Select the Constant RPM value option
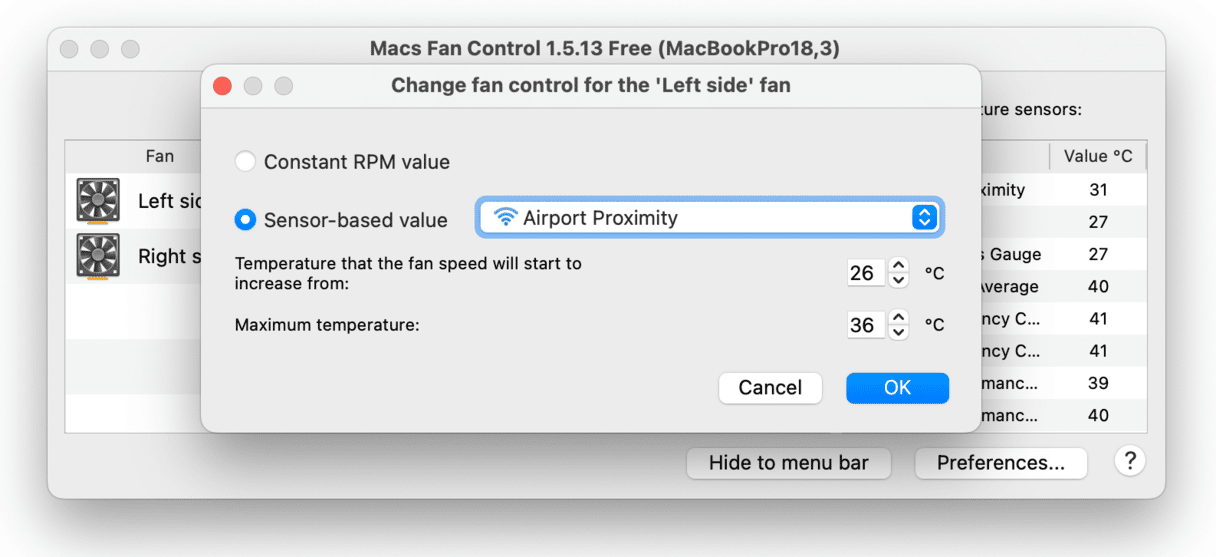1216x557 pixels. (x=245, y=162)
